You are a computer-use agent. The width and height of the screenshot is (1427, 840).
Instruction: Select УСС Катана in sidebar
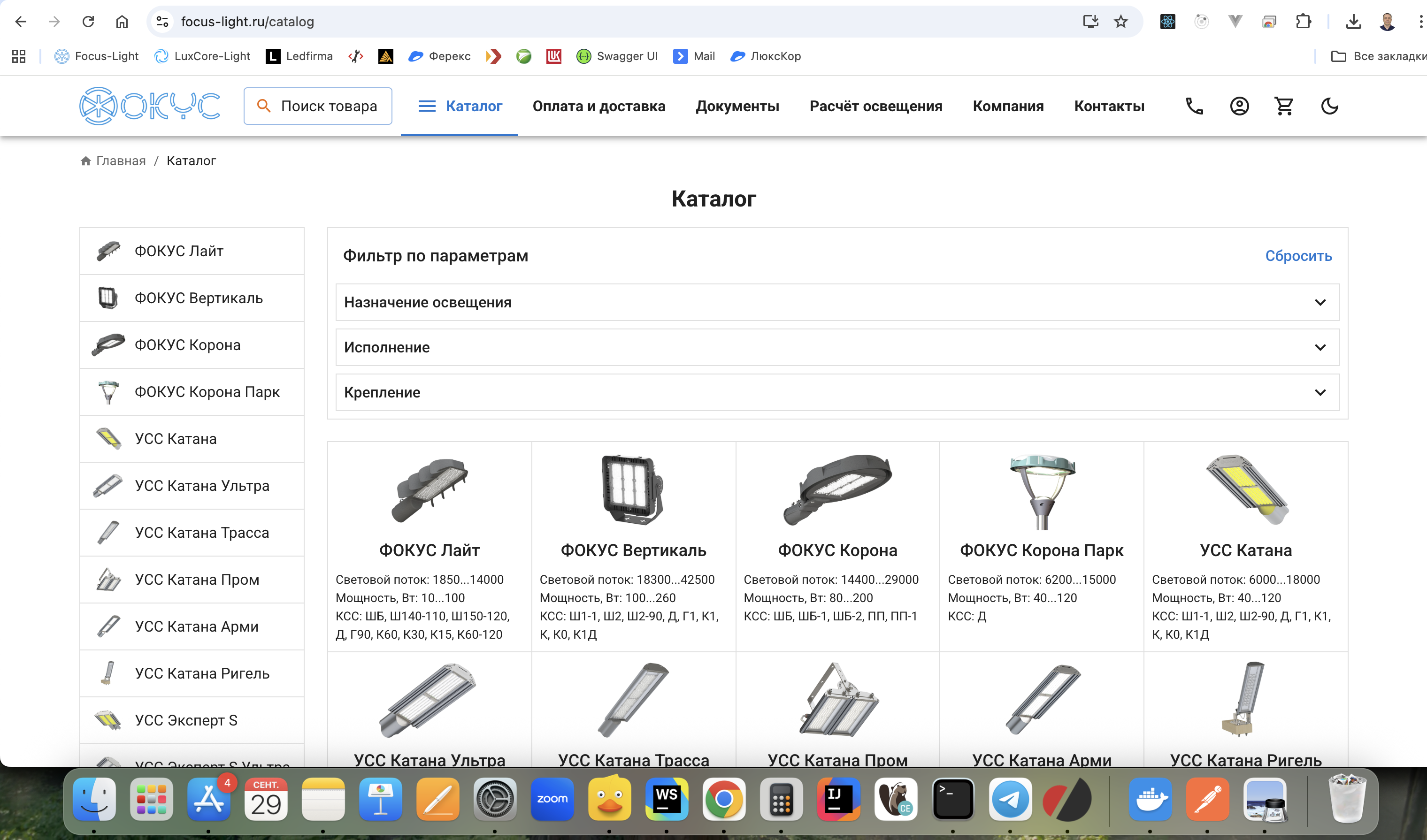pos(192,439)
